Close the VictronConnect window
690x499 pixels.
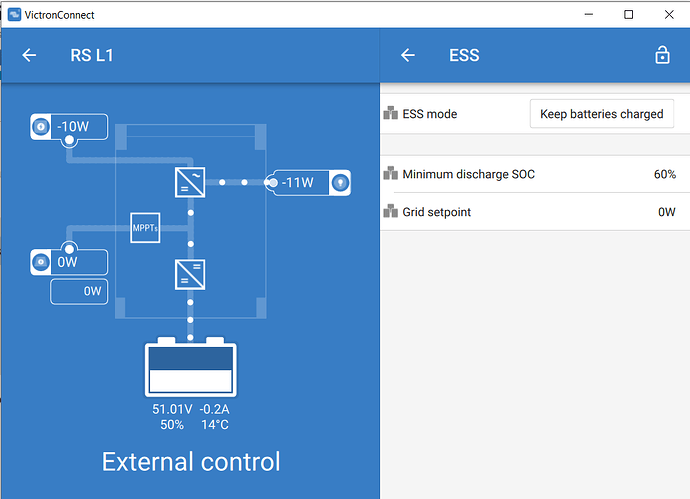tap(669, 15)
